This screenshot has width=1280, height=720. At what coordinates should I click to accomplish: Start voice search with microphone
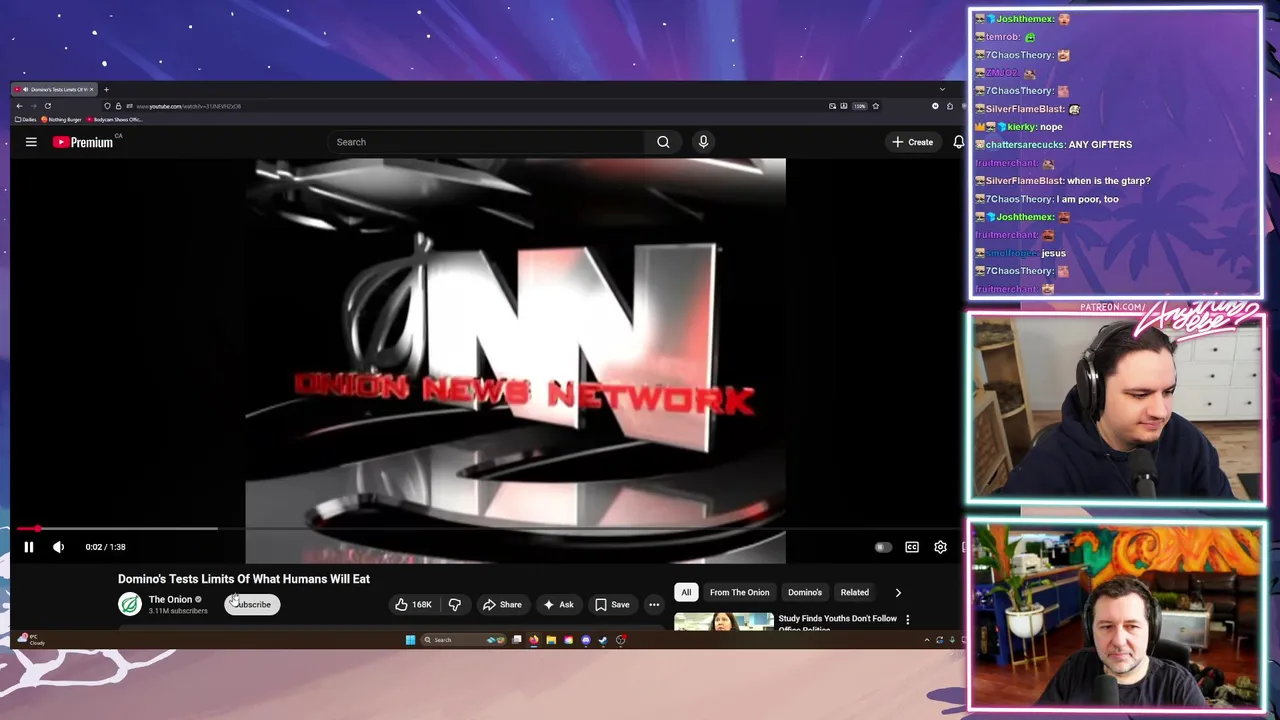point(703,142)
